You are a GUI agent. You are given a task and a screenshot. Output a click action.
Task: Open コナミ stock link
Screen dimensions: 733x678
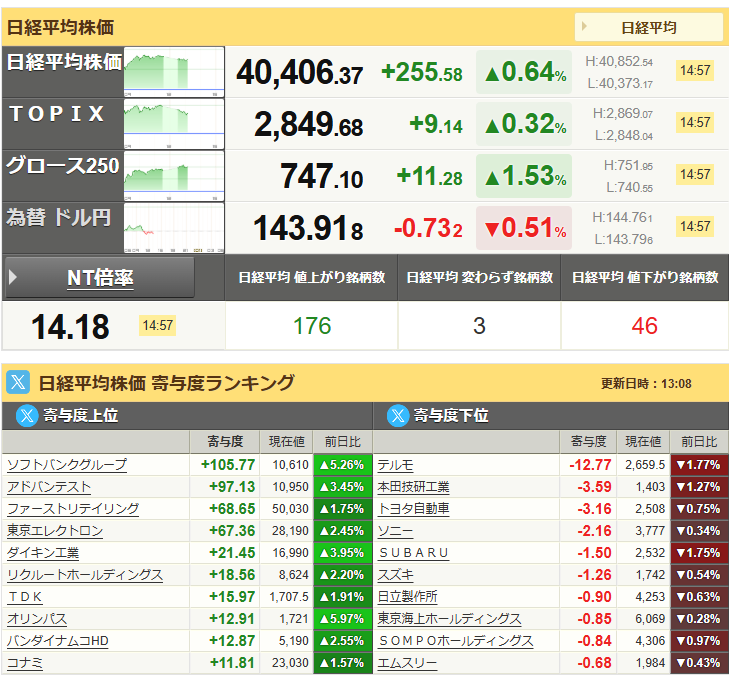[x=25, y=663]
